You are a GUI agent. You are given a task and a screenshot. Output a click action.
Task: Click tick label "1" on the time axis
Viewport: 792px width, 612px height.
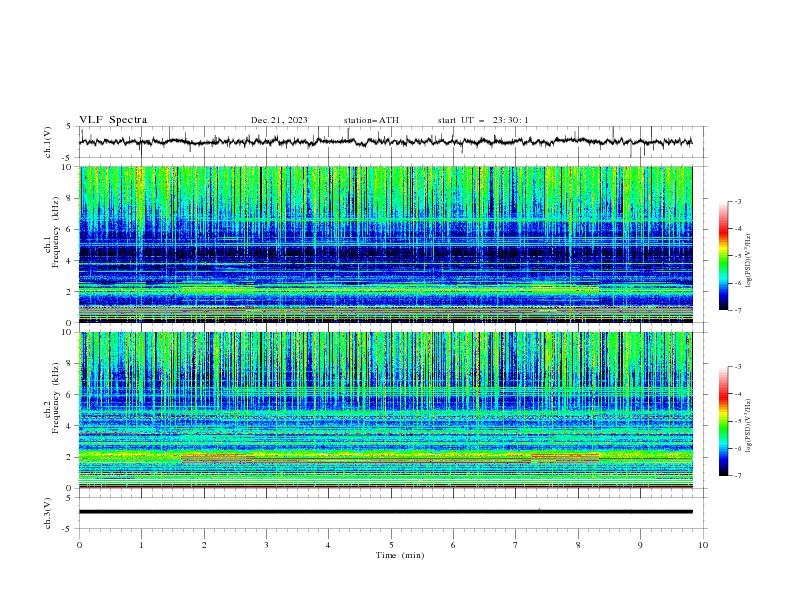click(141, 545)
